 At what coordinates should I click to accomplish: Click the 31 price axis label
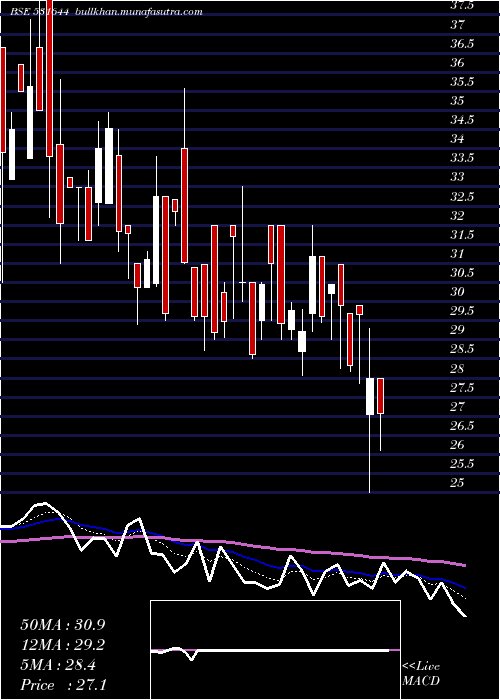(457, 254)
